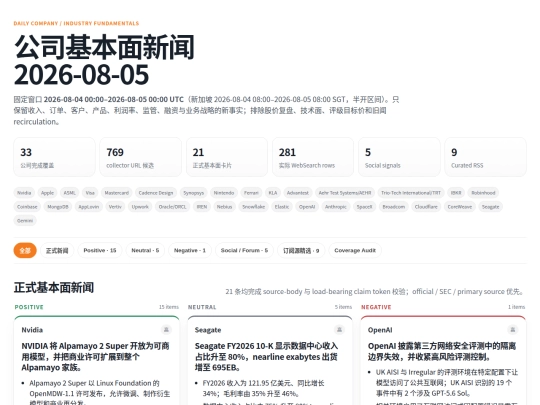Select the IBKR company tag
Viewport: 540px width, 405px height.
[x=456, y=193]
